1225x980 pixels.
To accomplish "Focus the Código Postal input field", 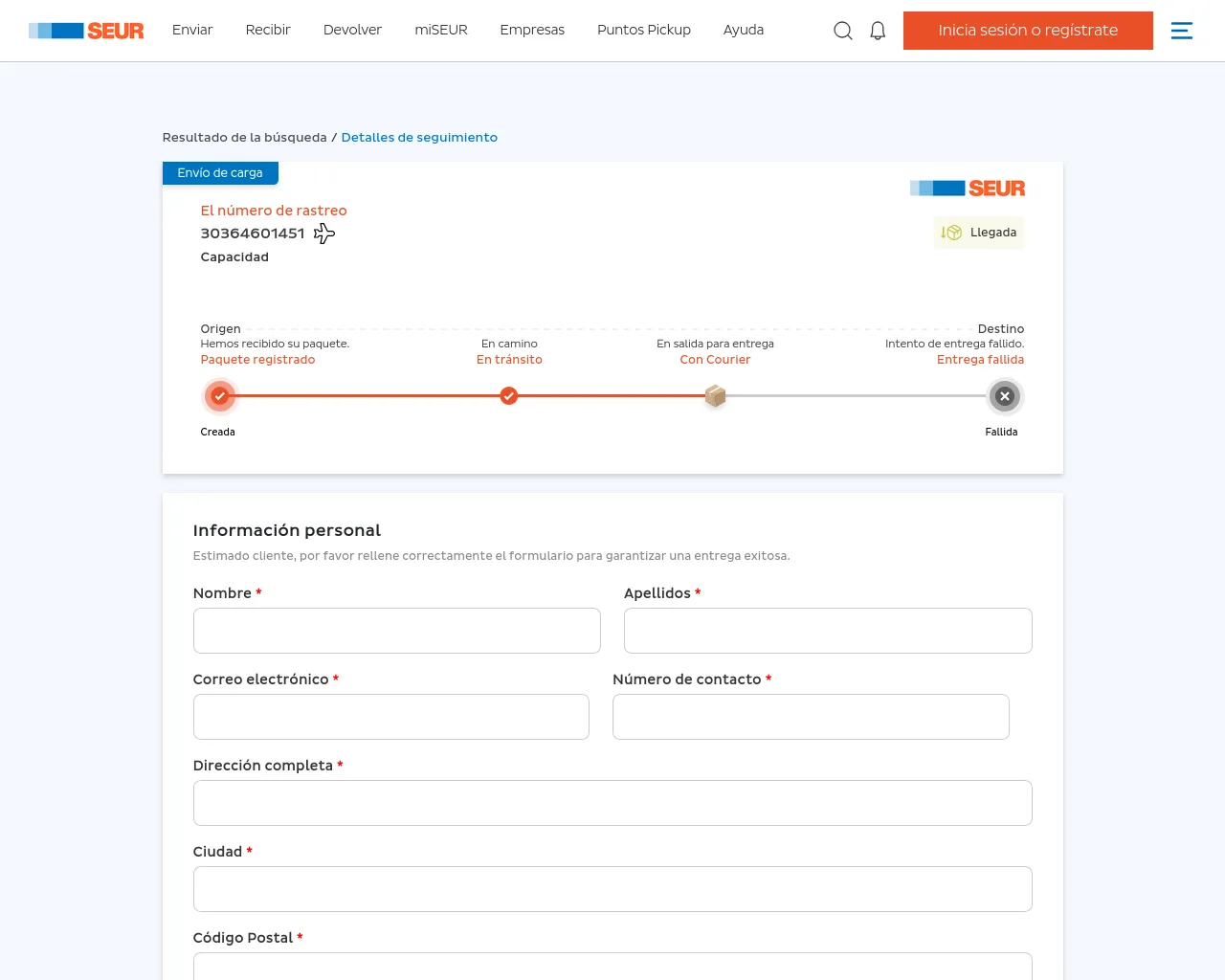I will coord(612,966).
